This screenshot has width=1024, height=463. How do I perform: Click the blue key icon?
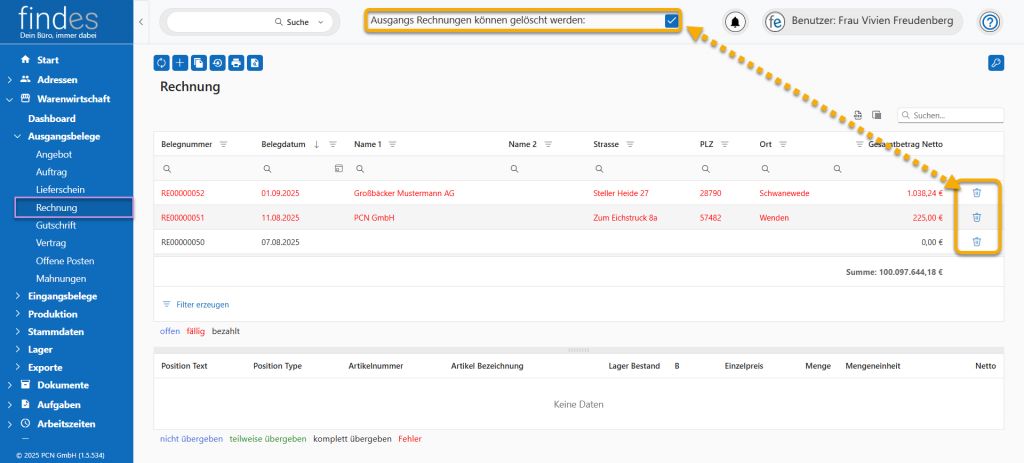(x=995, y=63)
